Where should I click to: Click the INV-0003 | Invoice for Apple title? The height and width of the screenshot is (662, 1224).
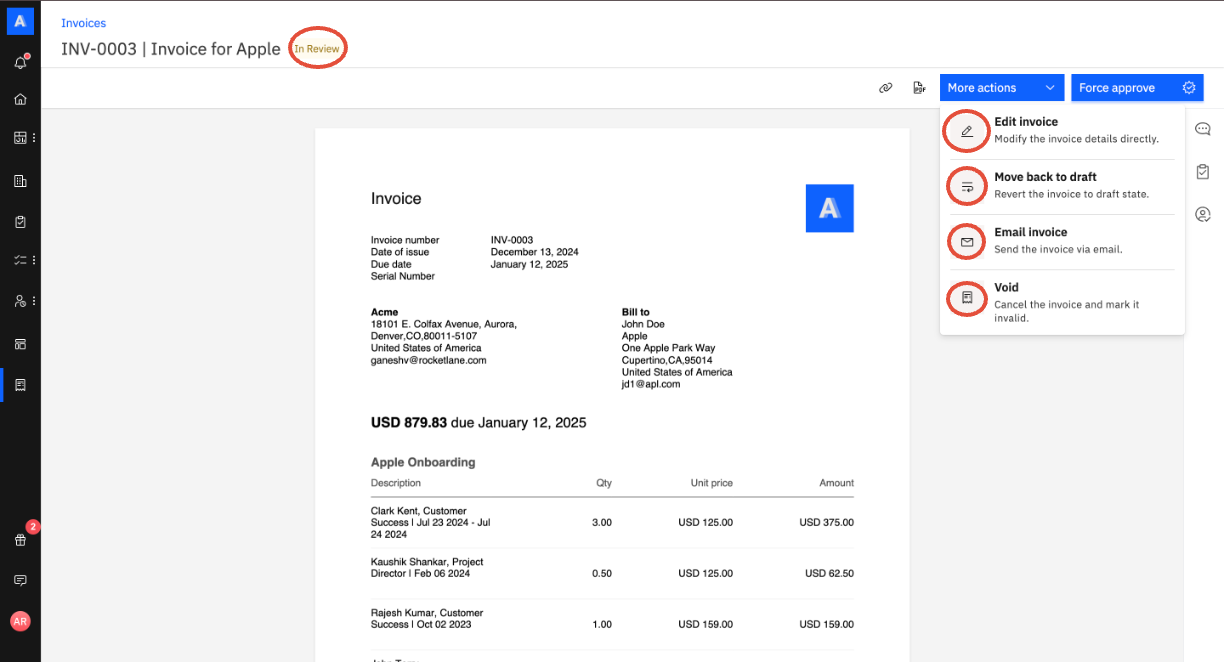point(170,49)
